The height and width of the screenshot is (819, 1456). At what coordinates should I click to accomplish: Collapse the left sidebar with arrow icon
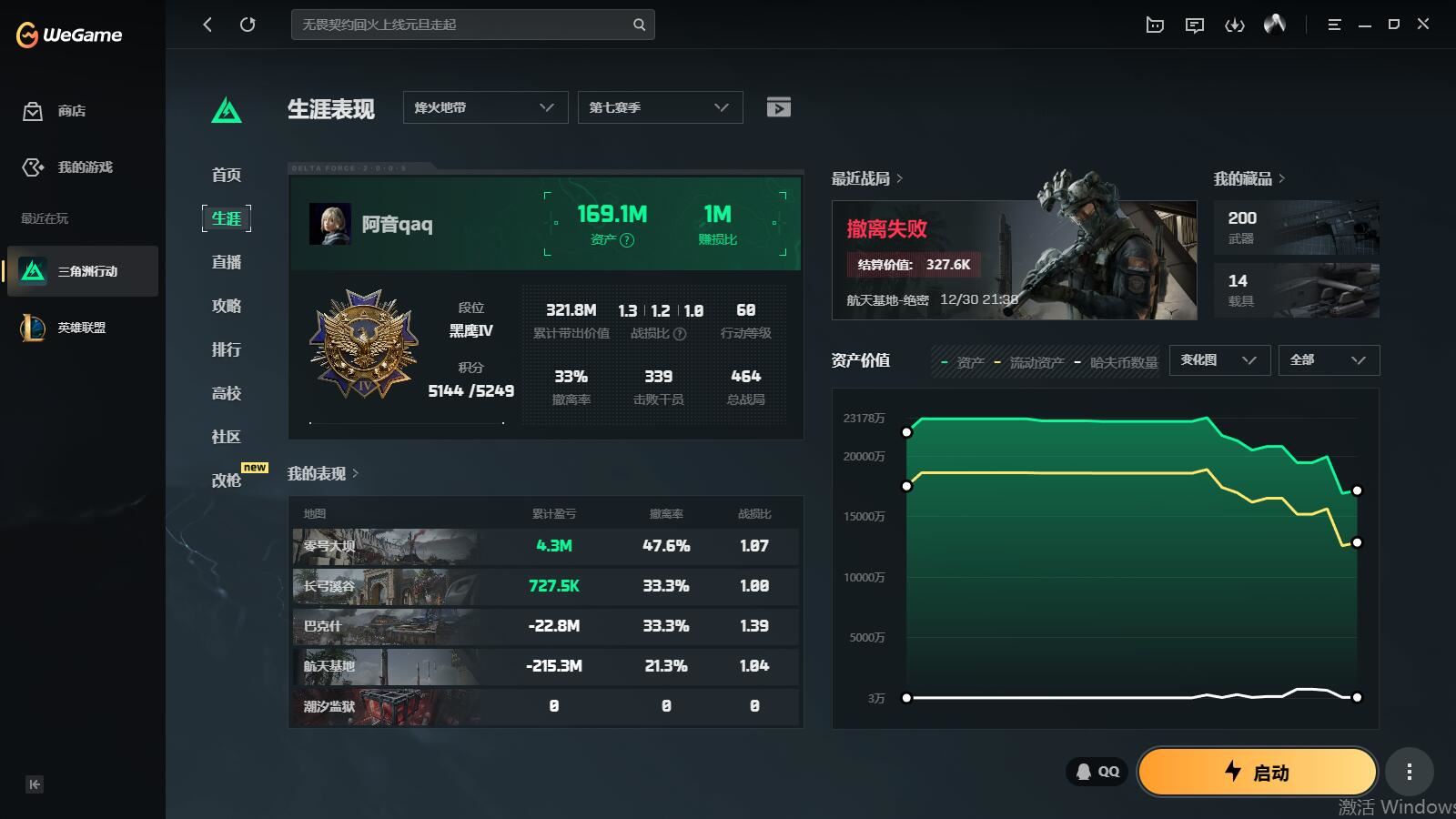pyautogui.click(x=35, y=784)
